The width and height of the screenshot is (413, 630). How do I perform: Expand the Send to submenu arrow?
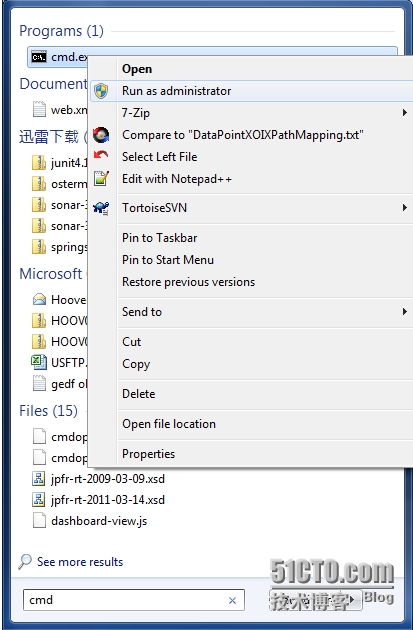pos(405,312)
